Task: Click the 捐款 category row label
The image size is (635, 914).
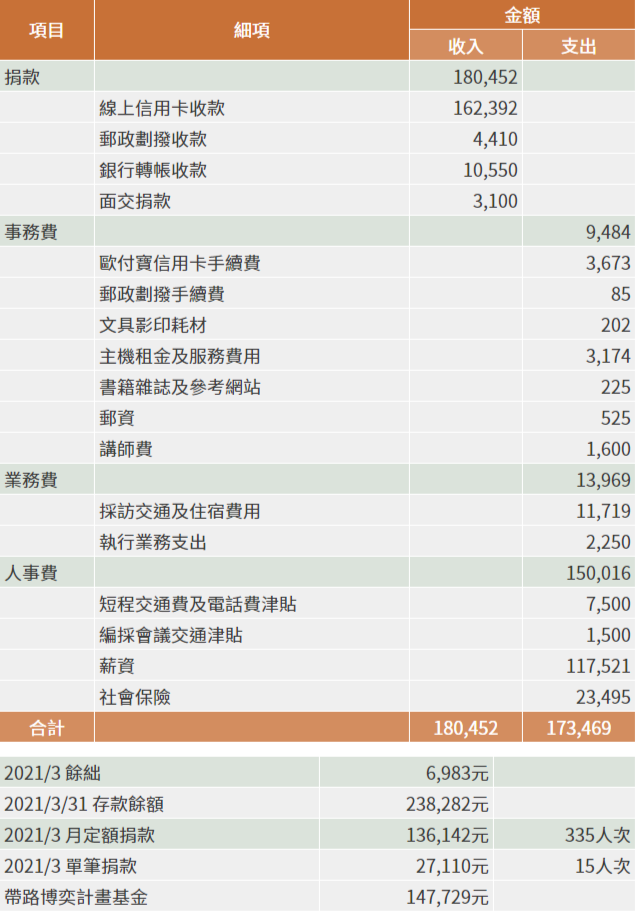Action: (22, 77)
